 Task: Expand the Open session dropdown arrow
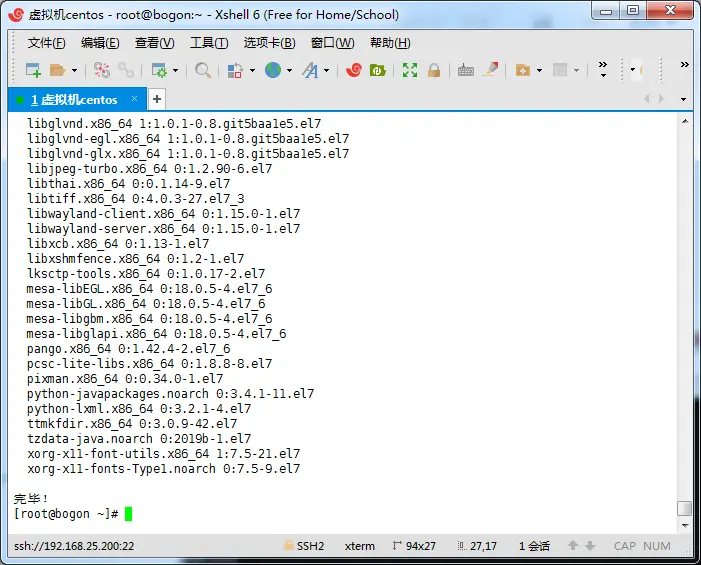coord(74,70)
